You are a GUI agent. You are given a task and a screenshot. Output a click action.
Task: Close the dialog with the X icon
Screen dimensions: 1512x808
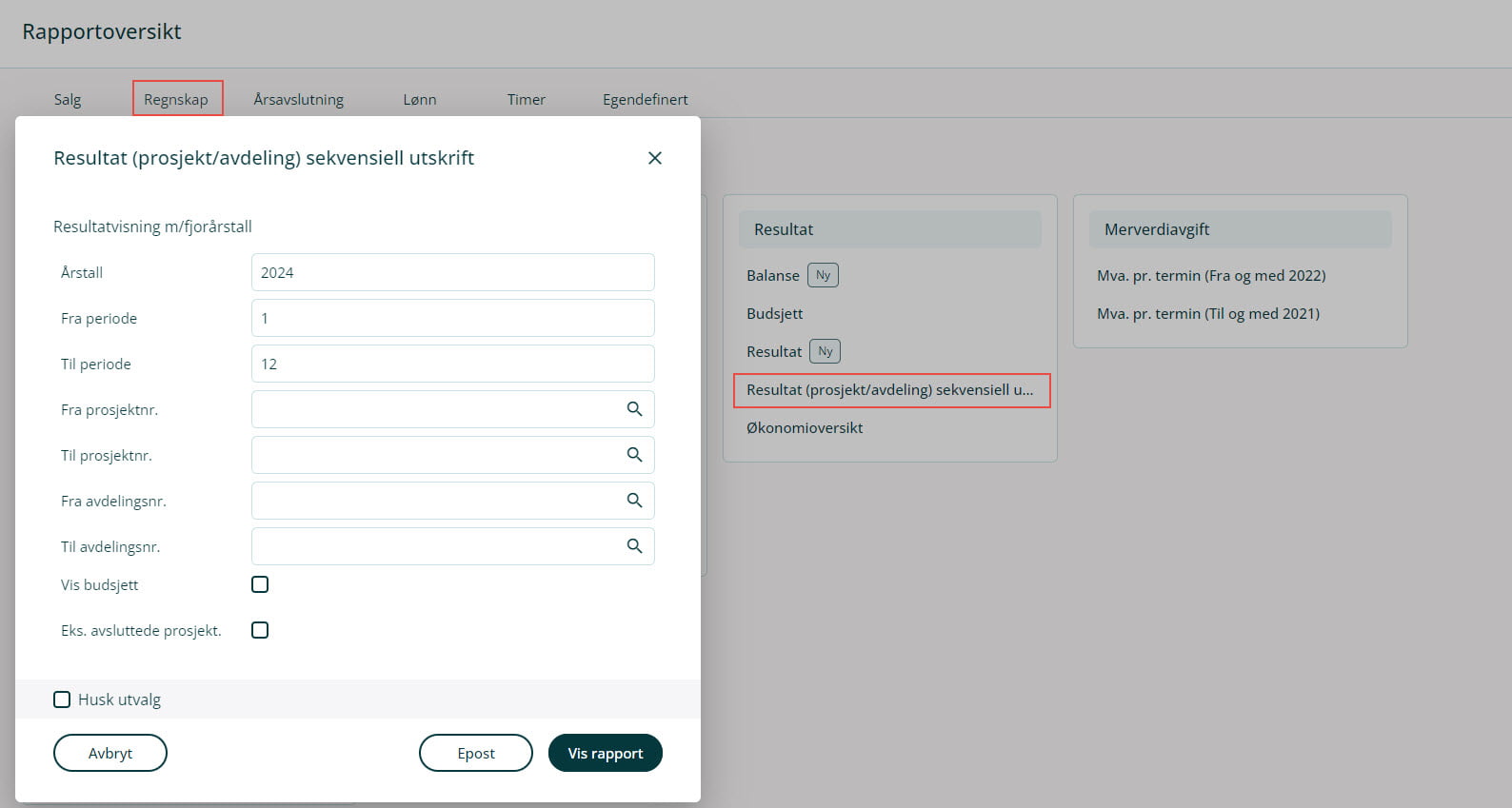point(654,158)
